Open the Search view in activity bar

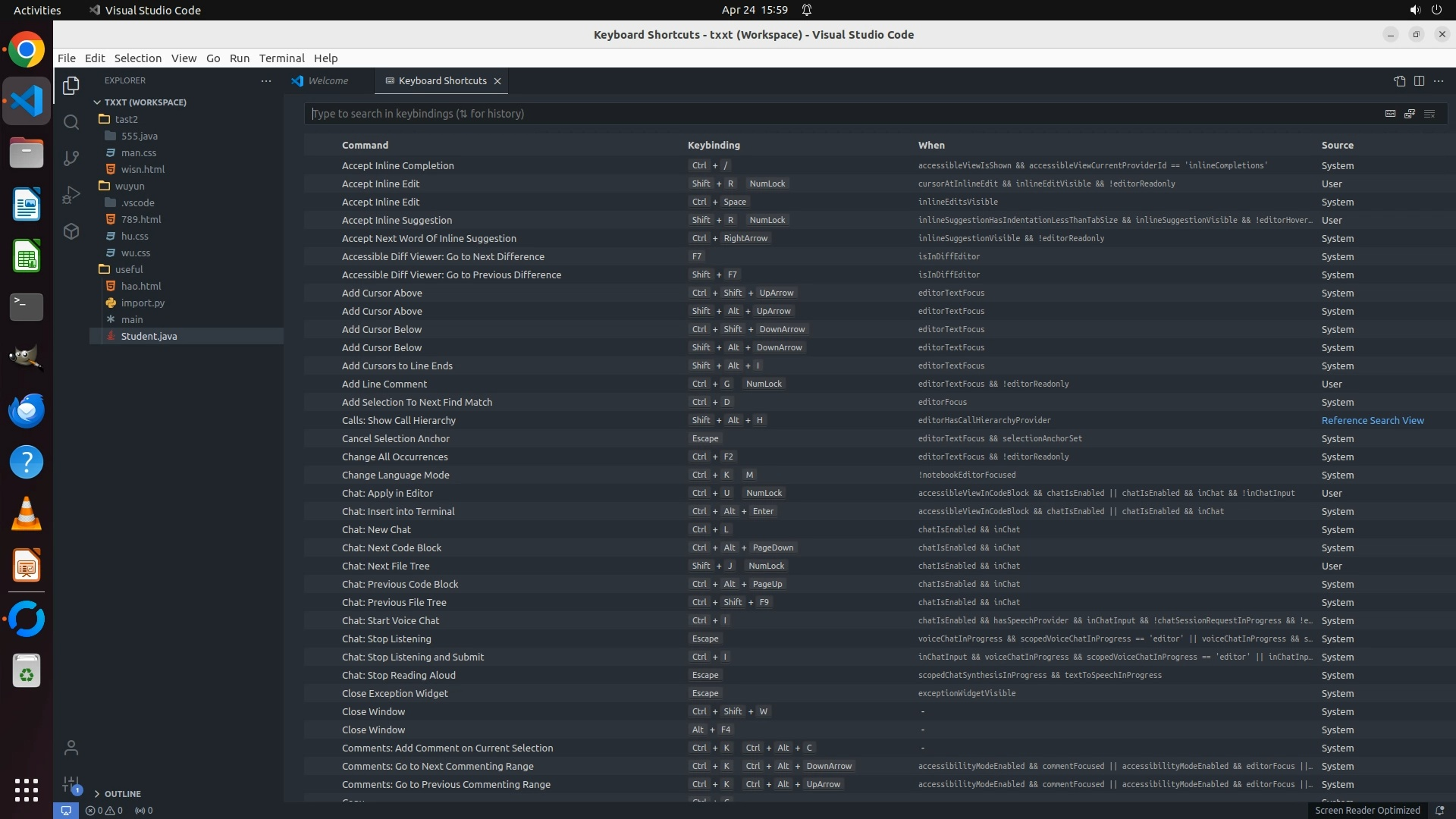point(71,122)
